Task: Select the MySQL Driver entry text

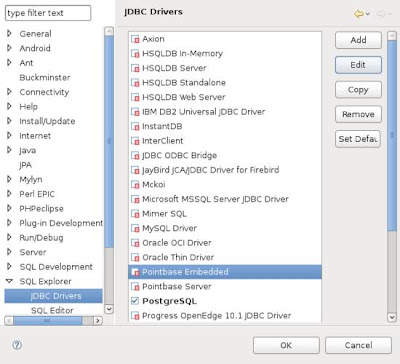Action: [169, 228]
